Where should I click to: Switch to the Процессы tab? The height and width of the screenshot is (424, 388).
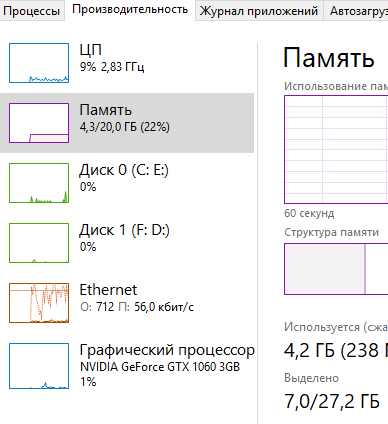coord(31,11)
